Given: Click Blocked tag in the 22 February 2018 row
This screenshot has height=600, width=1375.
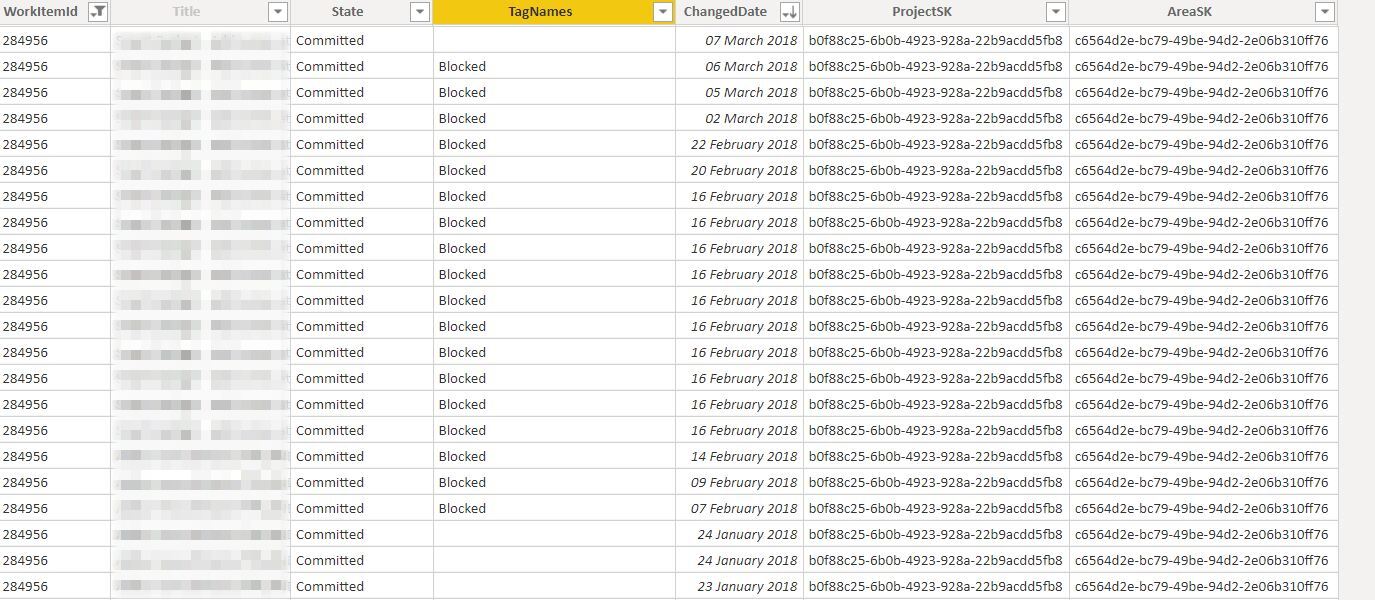Looking at the screenshot, I should coord(462,144).
